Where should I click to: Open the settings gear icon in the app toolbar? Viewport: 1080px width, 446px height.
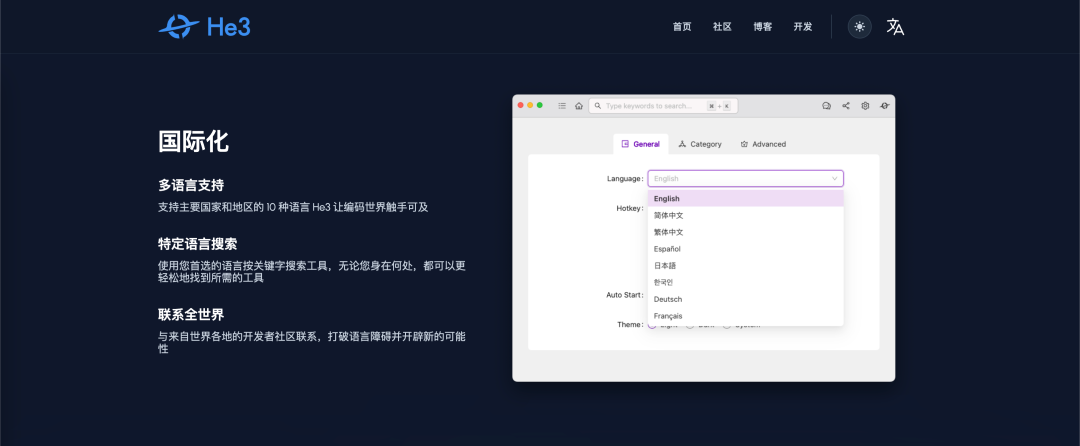coord(865,106)
